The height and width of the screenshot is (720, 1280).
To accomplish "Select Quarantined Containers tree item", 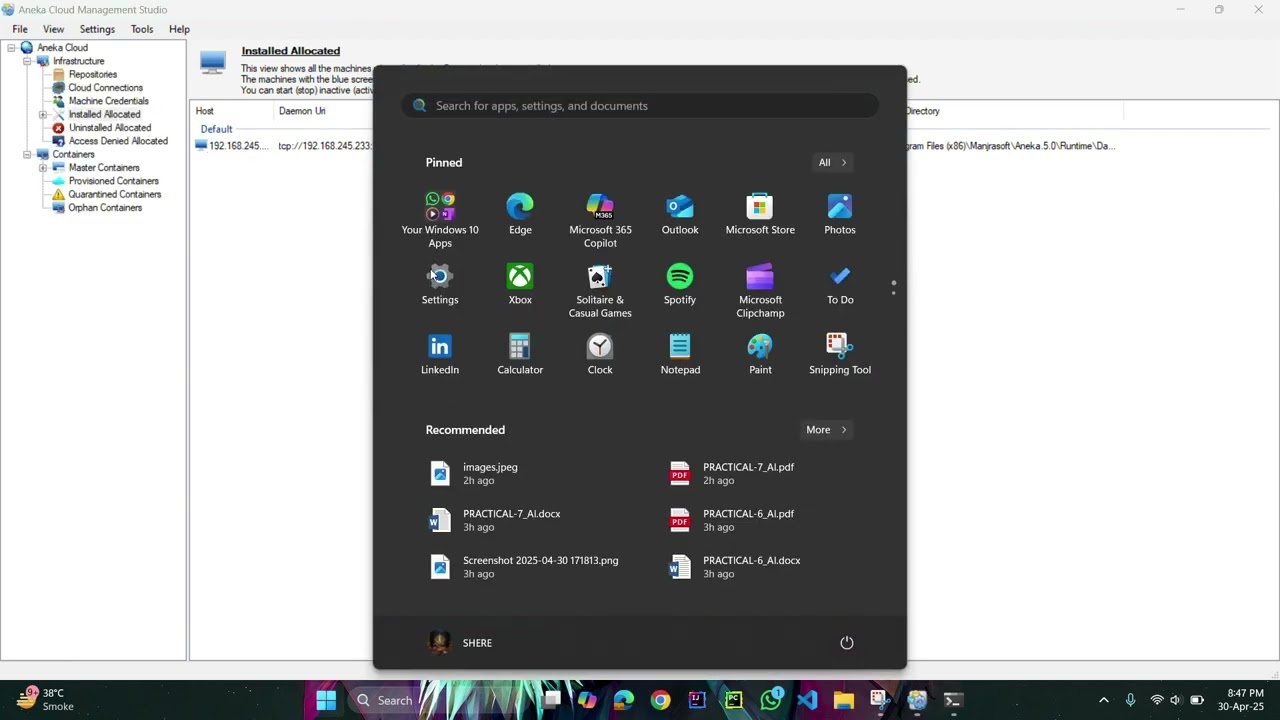I will pyautogui.click(x=114, y=194).
